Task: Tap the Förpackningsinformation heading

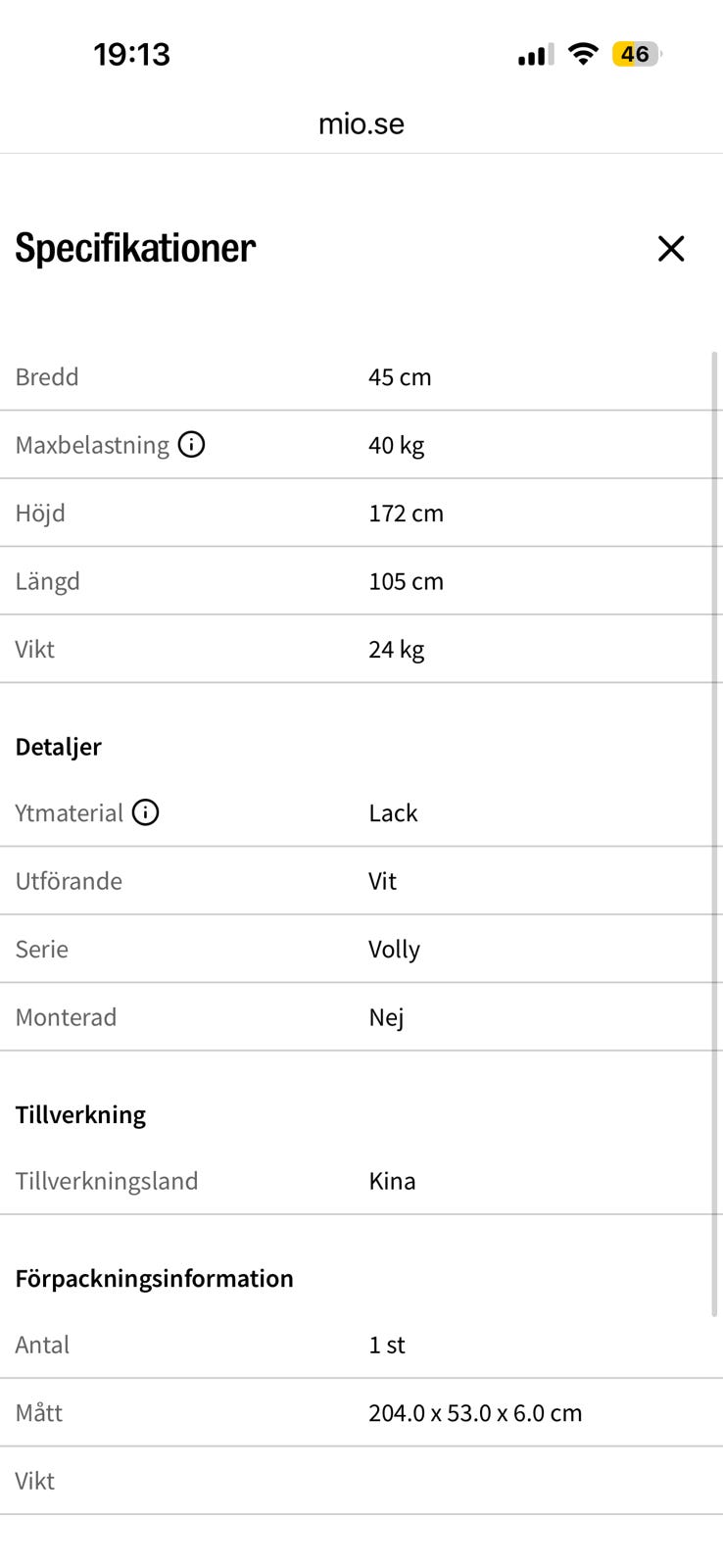Action: [154, 1278]
